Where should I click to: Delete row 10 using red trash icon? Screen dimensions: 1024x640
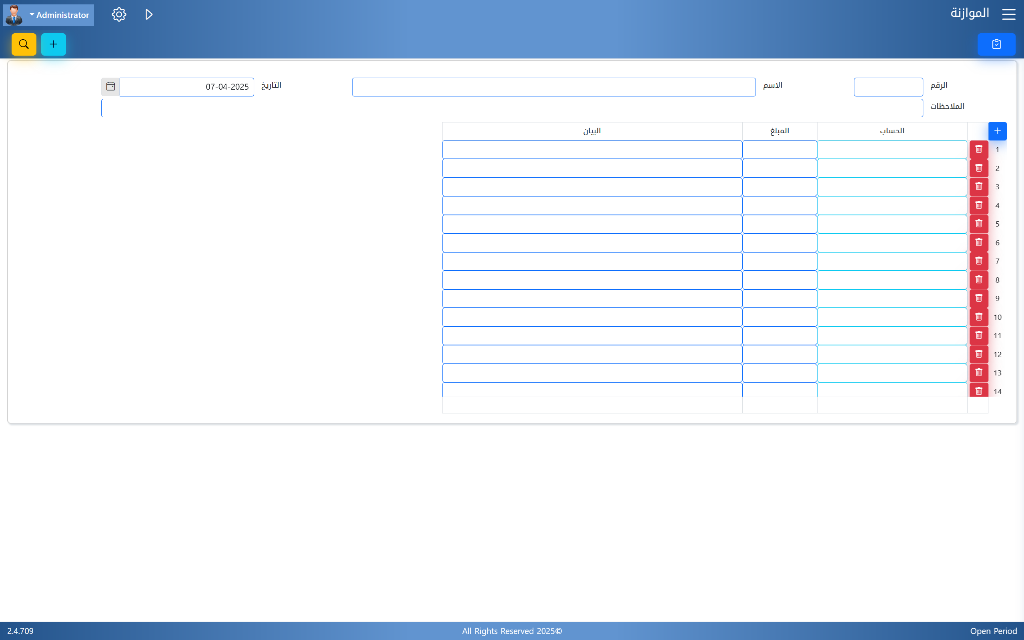pos(978,317)
